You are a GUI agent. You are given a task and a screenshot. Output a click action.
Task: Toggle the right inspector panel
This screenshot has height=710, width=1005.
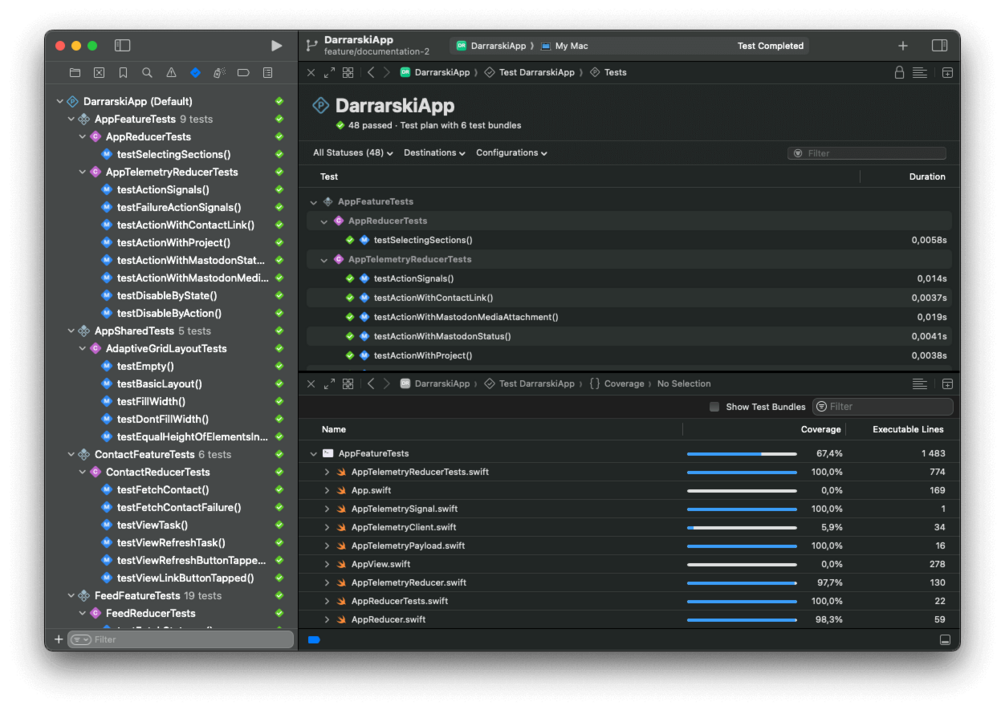(x=939, y=45)
